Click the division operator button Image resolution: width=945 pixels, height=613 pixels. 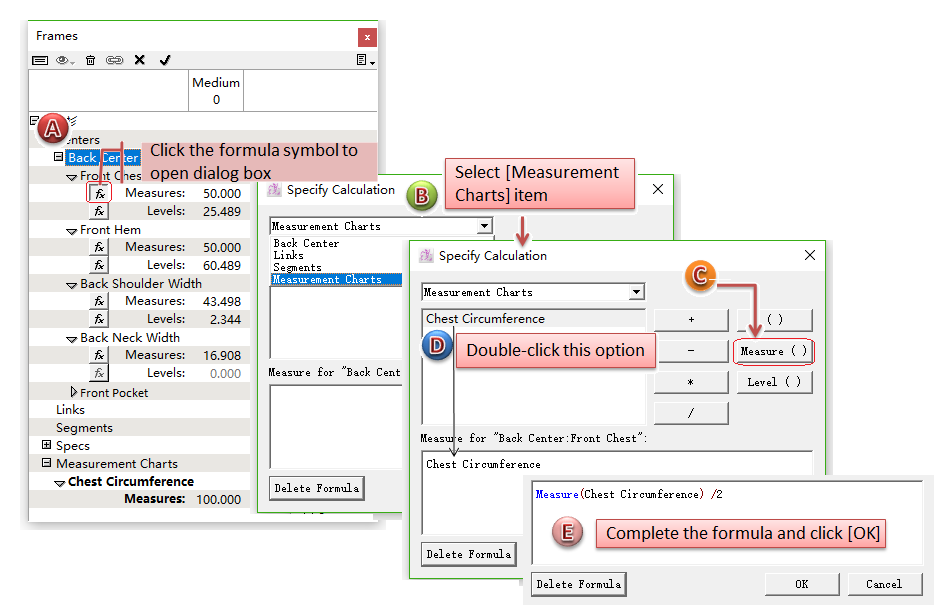pyautogui.click(x=690, y=412)
